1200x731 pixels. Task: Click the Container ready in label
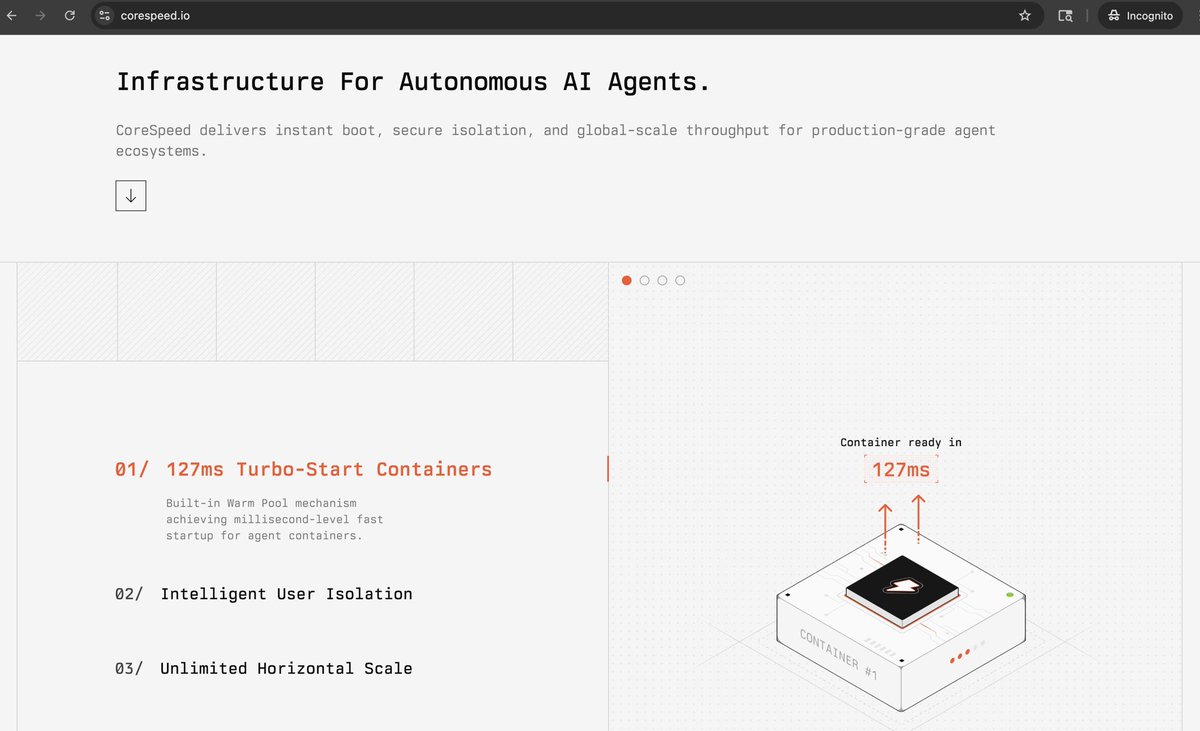[901, 442]
